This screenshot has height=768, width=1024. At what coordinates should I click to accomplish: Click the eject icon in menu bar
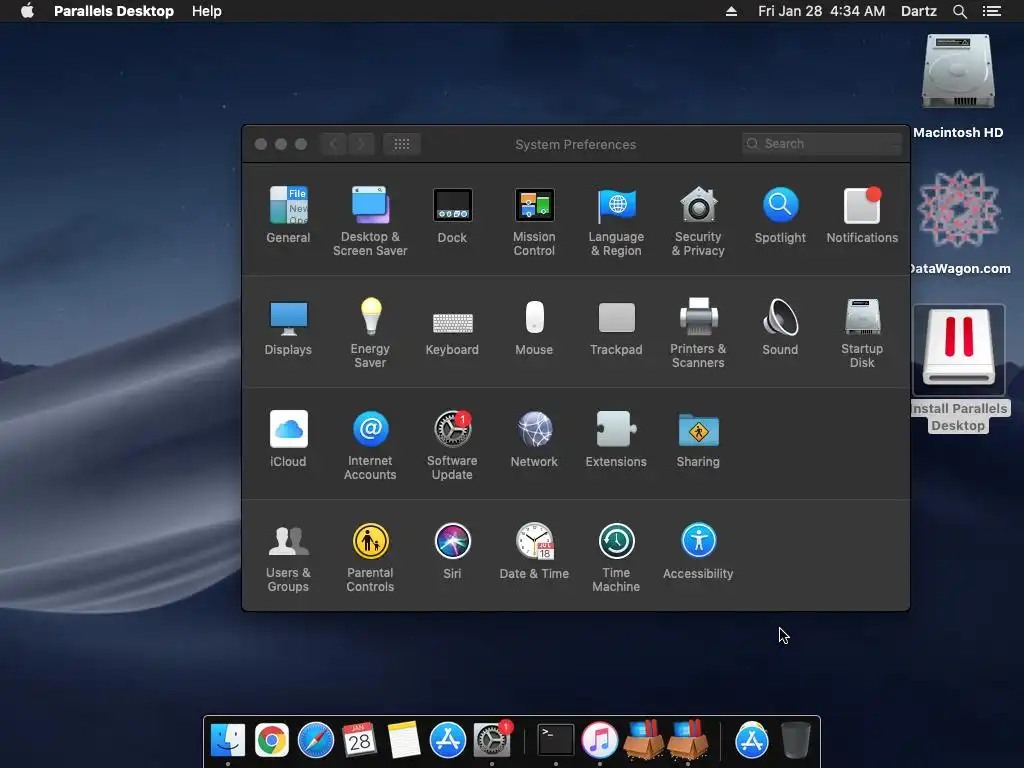point(731,11)
